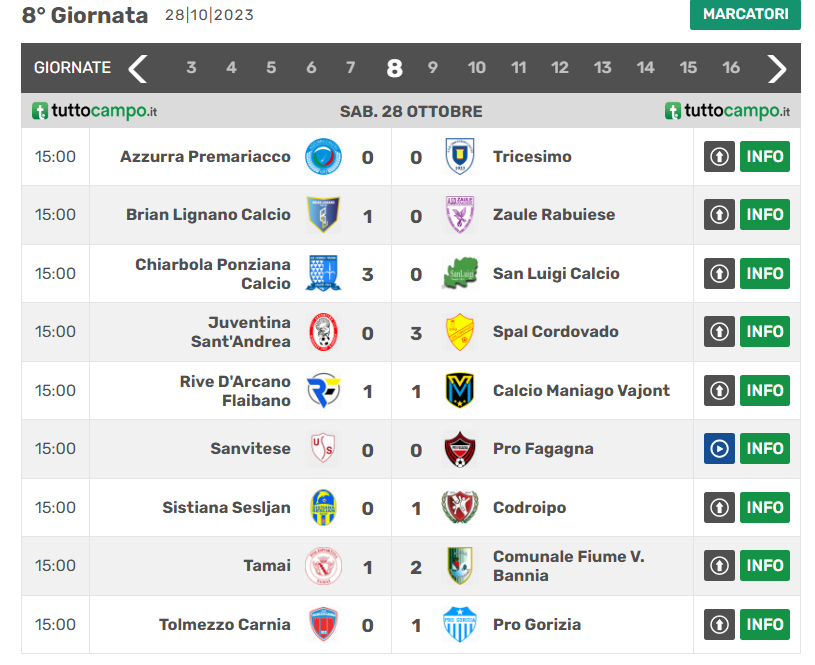Go to next giornata with right chevron
The width and height of the screenshot is (815, 665).
[x=777, y=68]
